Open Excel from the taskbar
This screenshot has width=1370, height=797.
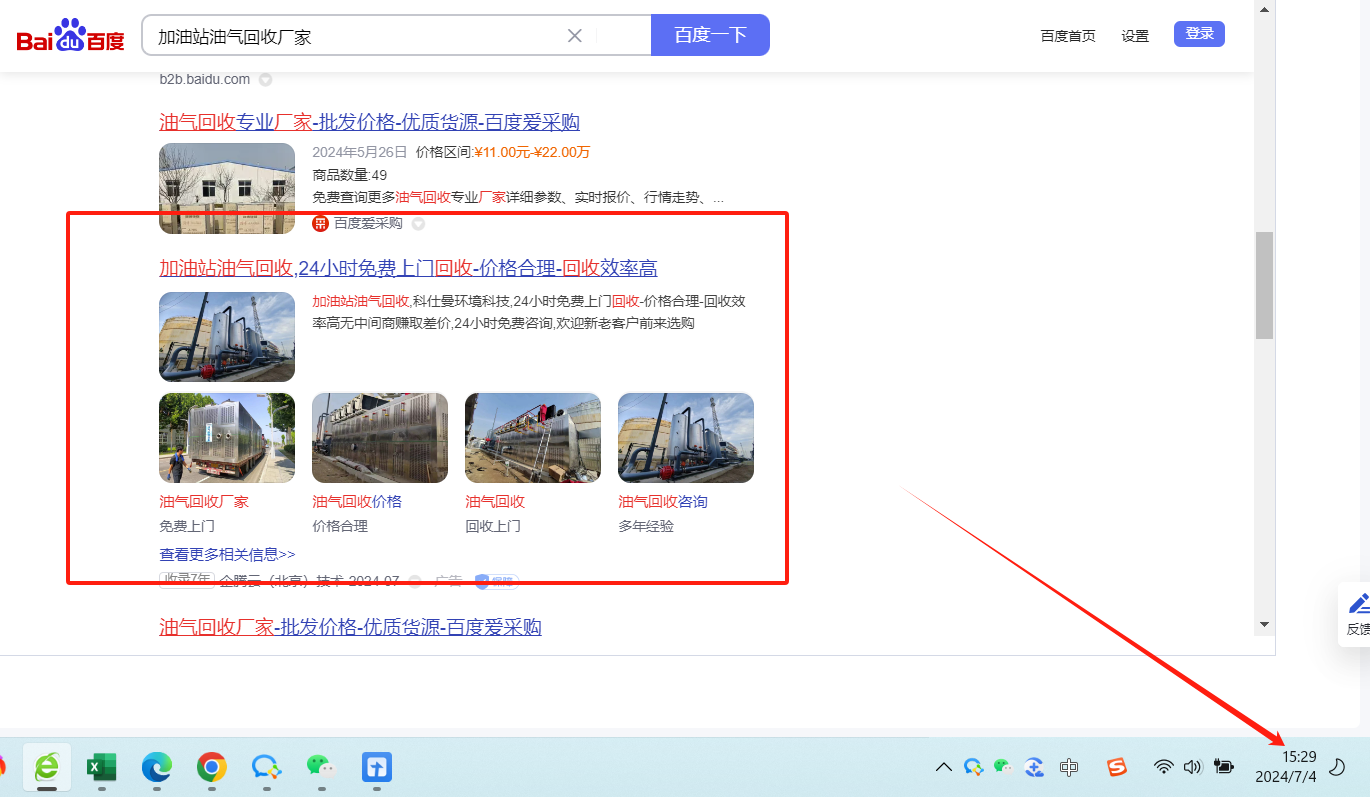[101, 767]
